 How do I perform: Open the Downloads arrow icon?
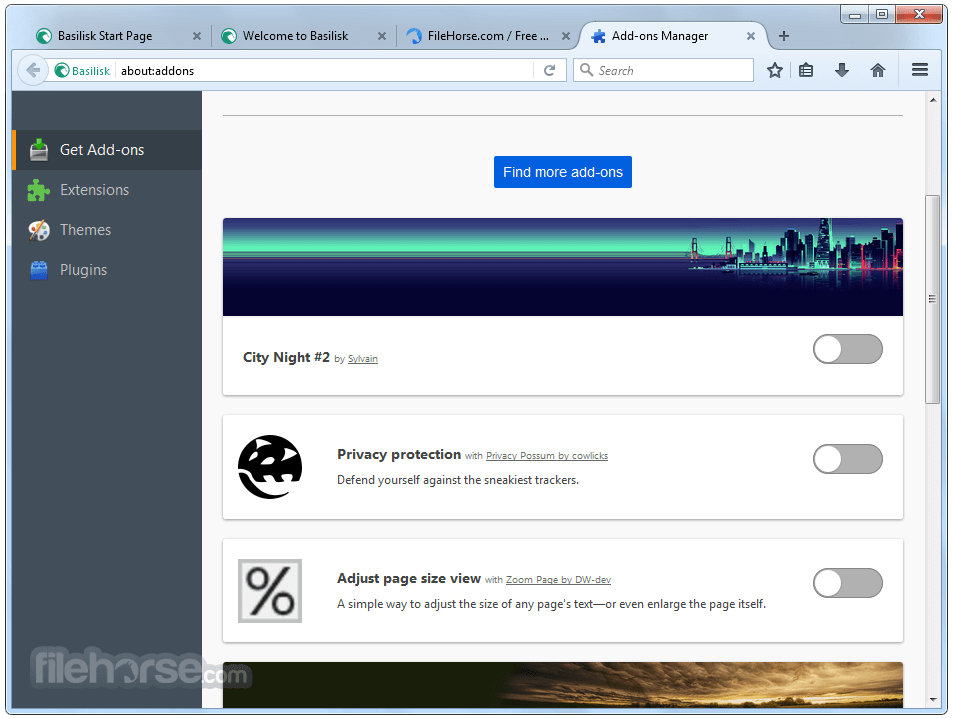coord(842,71)
